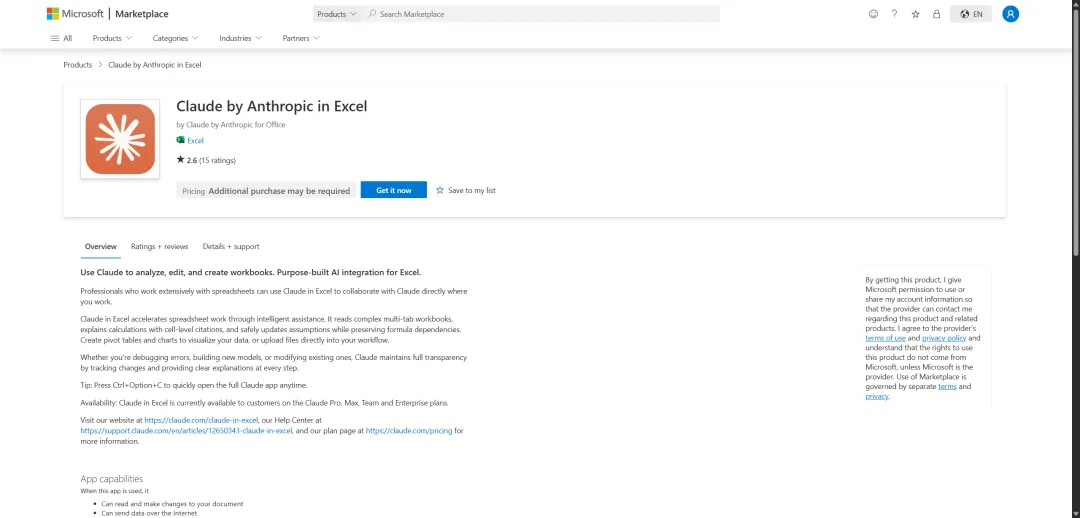The width and height of the screenshot is (1080, 518).
Task: Open the provider's privacy policy link
Action: [x=944, y=338]
